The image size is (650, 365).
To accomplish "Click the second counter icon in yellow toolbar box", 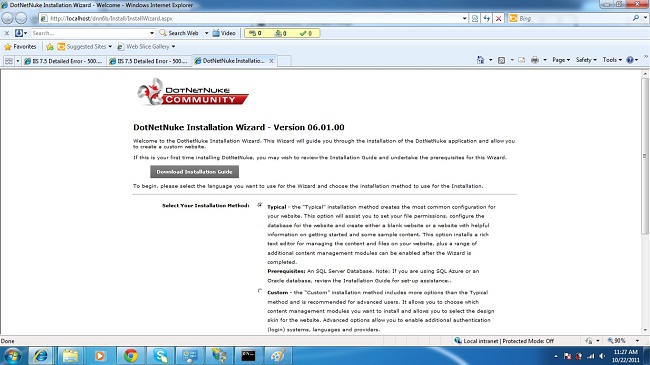I will click(x=281, y=33).
